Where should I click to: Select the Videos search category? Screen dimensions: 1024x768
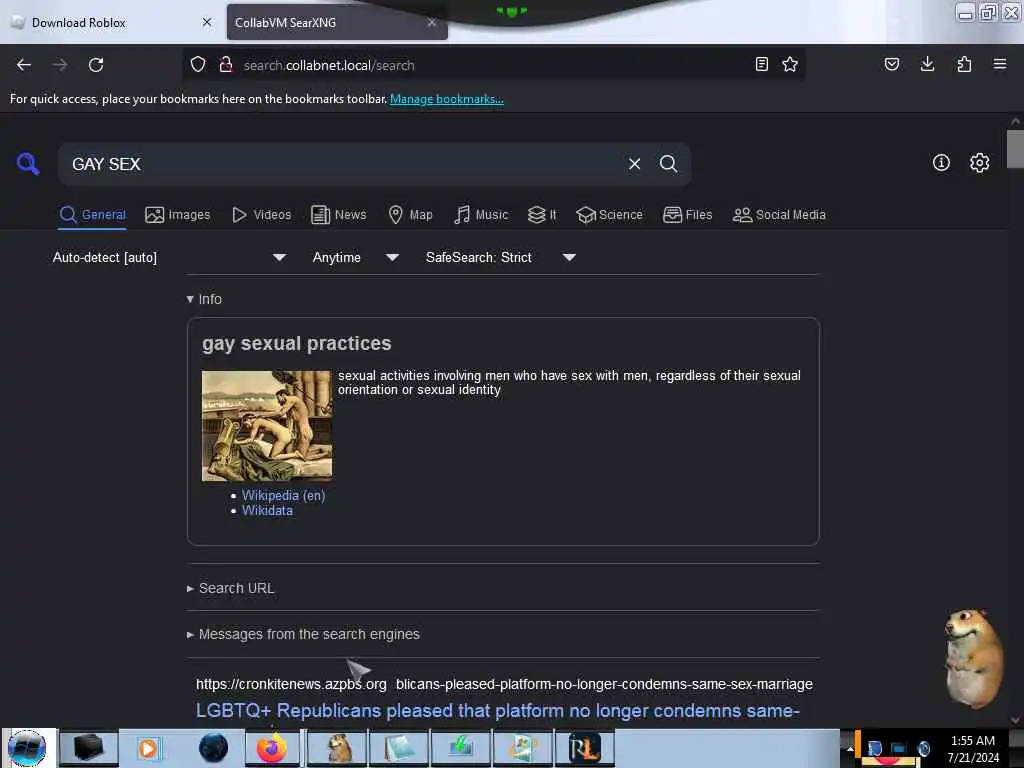262,215
